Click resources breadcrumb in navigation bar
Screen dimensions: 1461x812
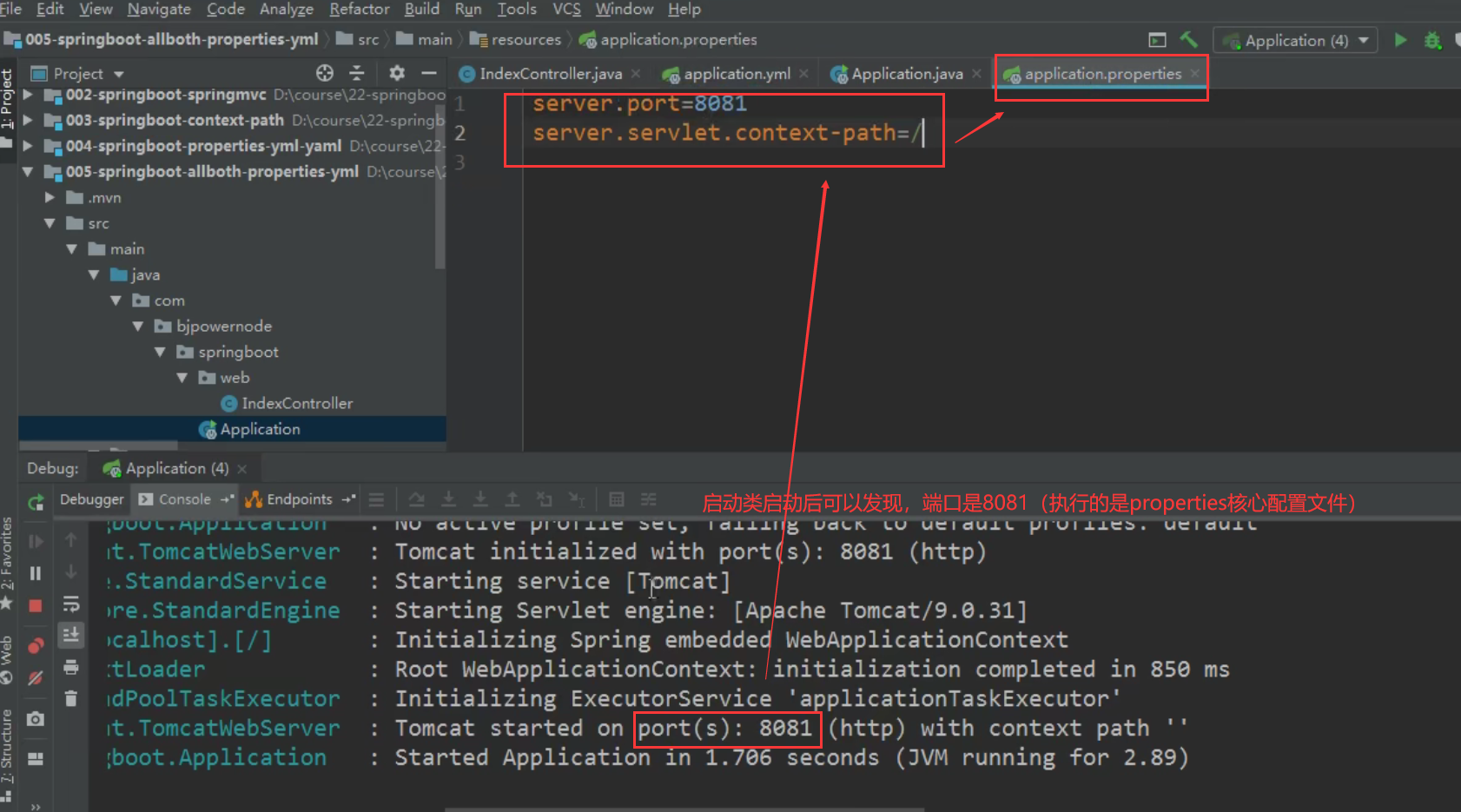tap(526, 40)
